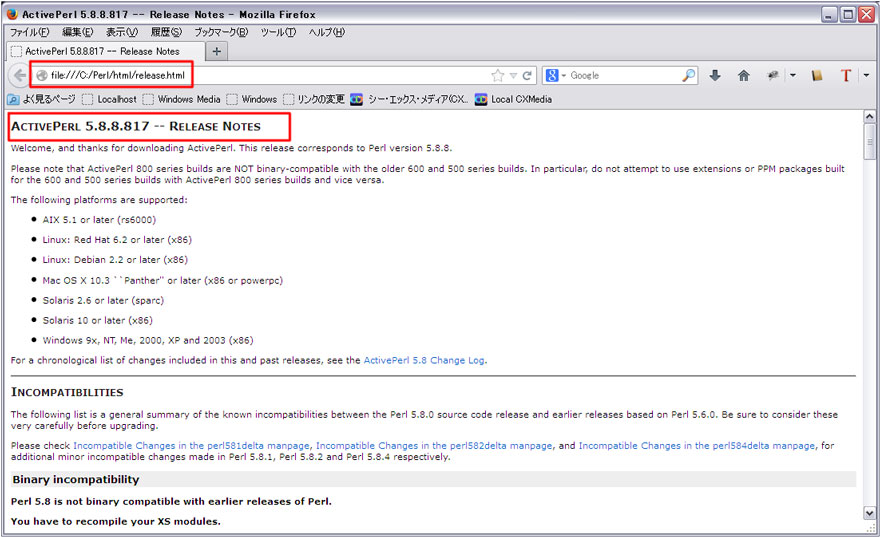Open the Windows Media bookmark
Image resolution: width=880 pixels, height=537 pixels.
point(182,99)
